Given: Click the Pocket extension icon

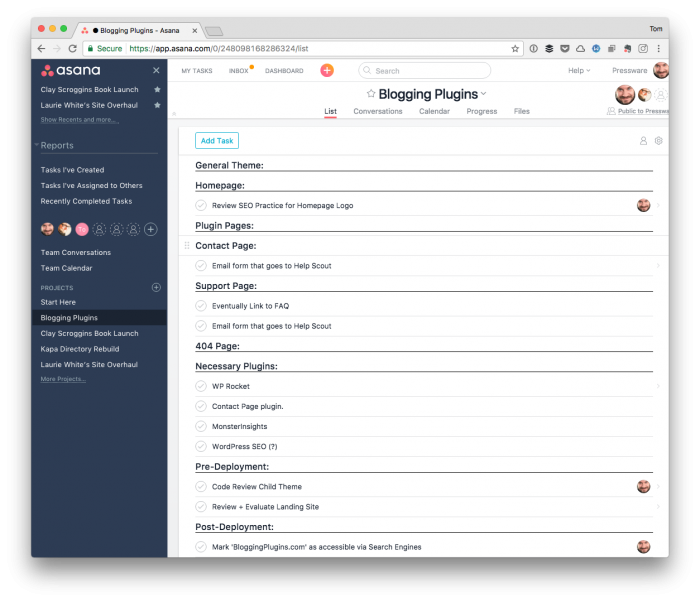Looking at the screenshot, I should (x=565, y=49).
